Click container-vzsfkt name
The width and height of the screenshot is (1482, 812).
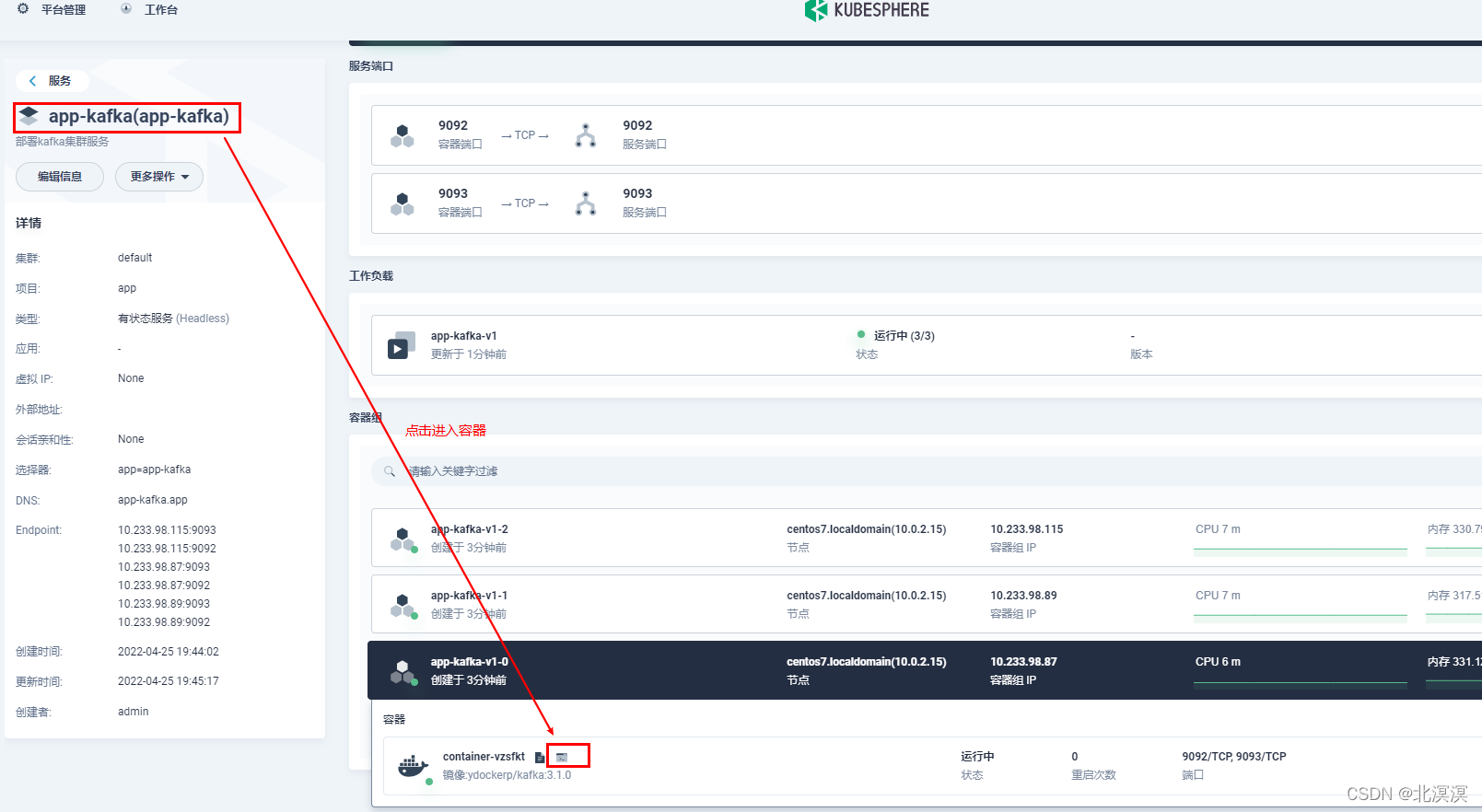click(x=484, y=757)
